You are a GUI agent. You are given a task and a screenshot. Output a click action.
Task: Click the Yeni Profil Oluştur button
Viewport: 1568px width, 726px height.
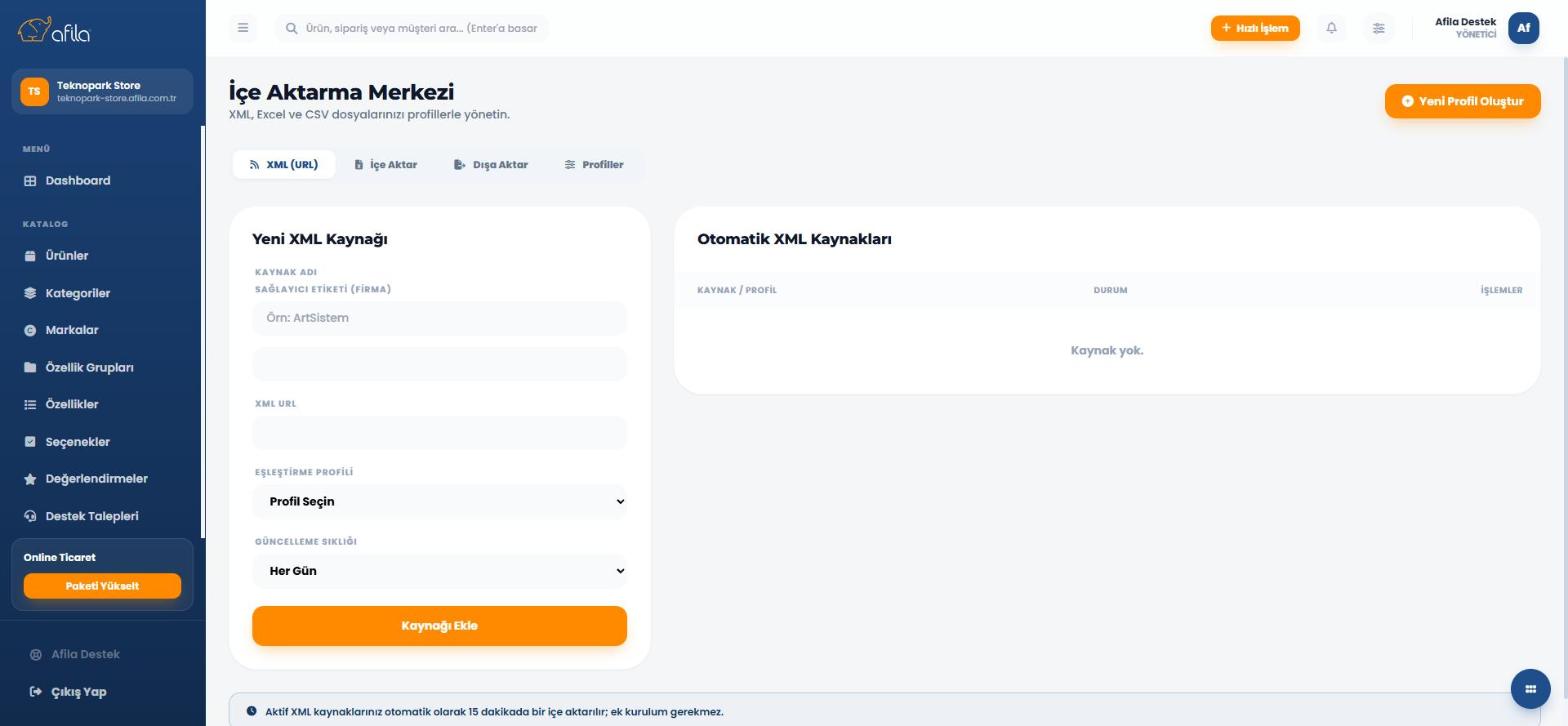[1462, 101]
